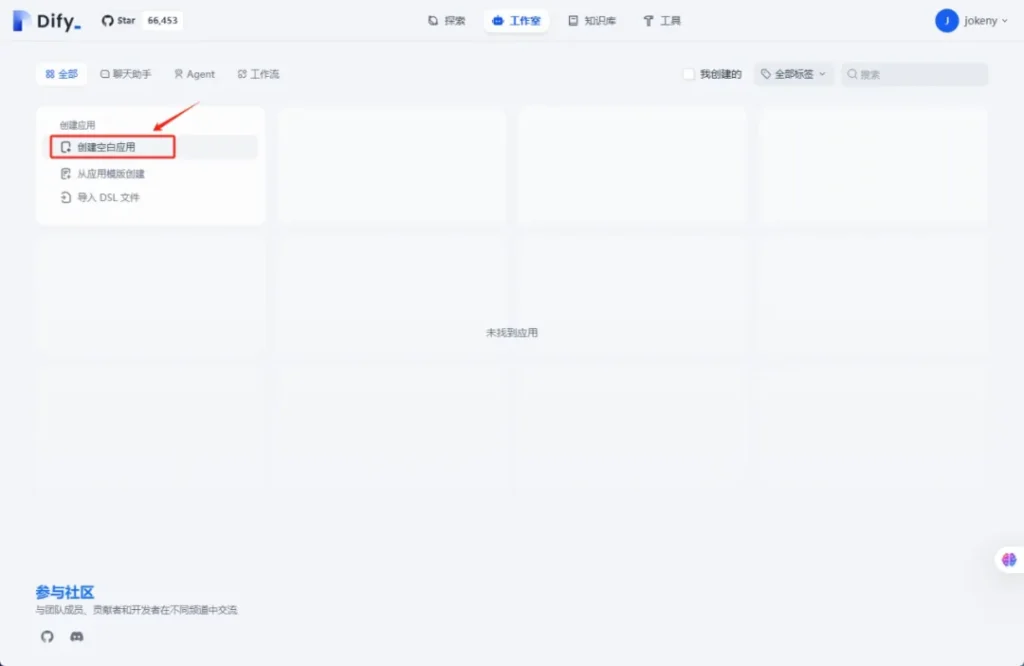Select the 工作室 navigation tab
The height and width of the screenshot is (666, 1024).
point(516,20)
